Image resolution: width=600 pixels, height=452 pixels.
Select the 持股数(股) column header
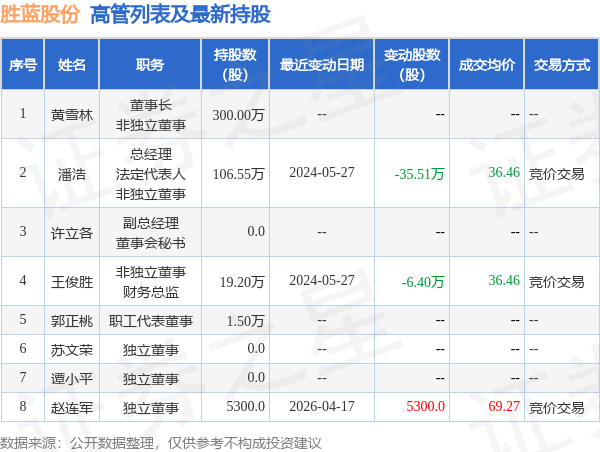(235, 65)
